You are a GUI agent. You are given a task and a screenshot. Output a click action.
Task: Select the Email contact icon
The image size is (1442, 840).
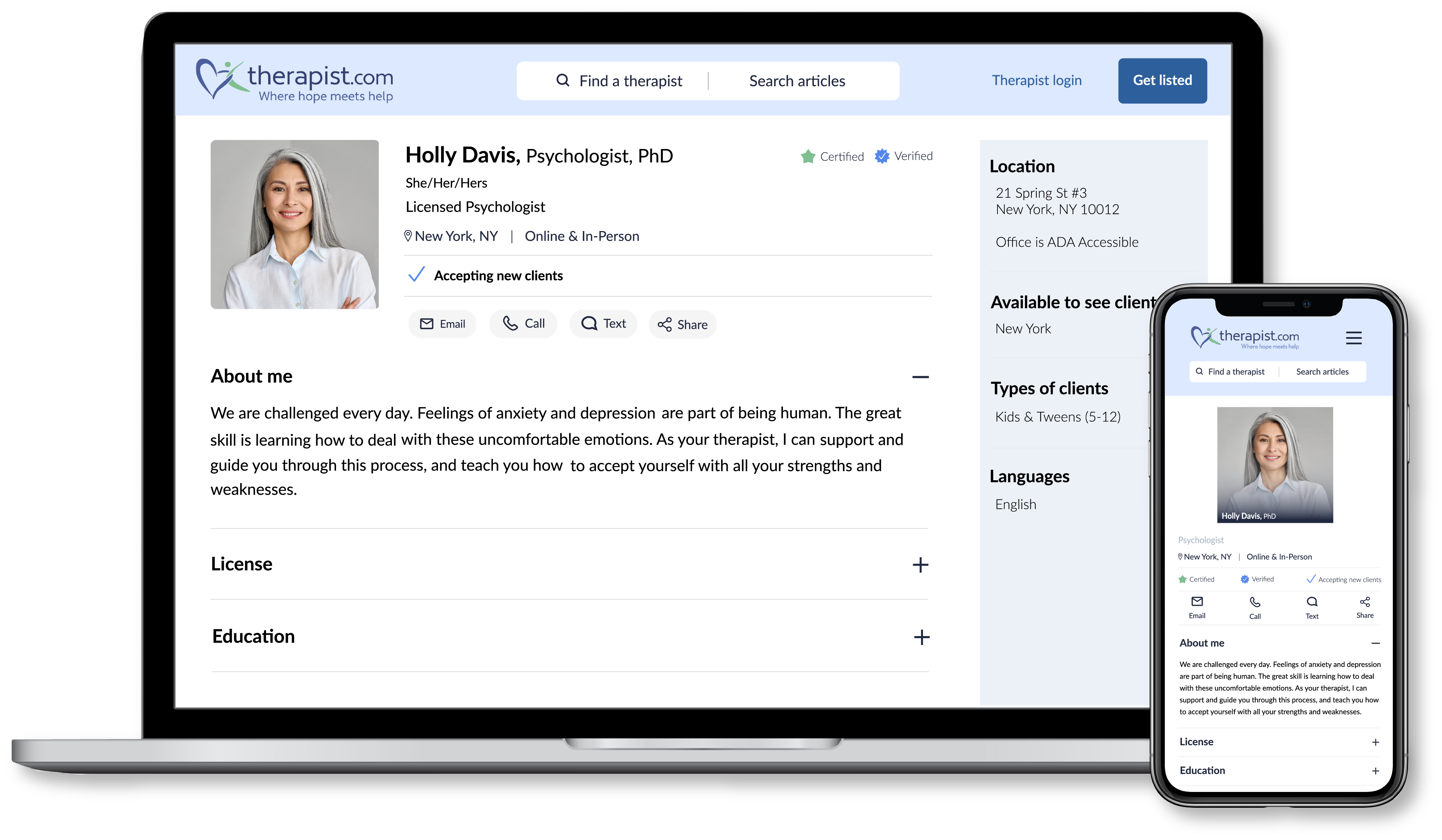tap(427, 323)
